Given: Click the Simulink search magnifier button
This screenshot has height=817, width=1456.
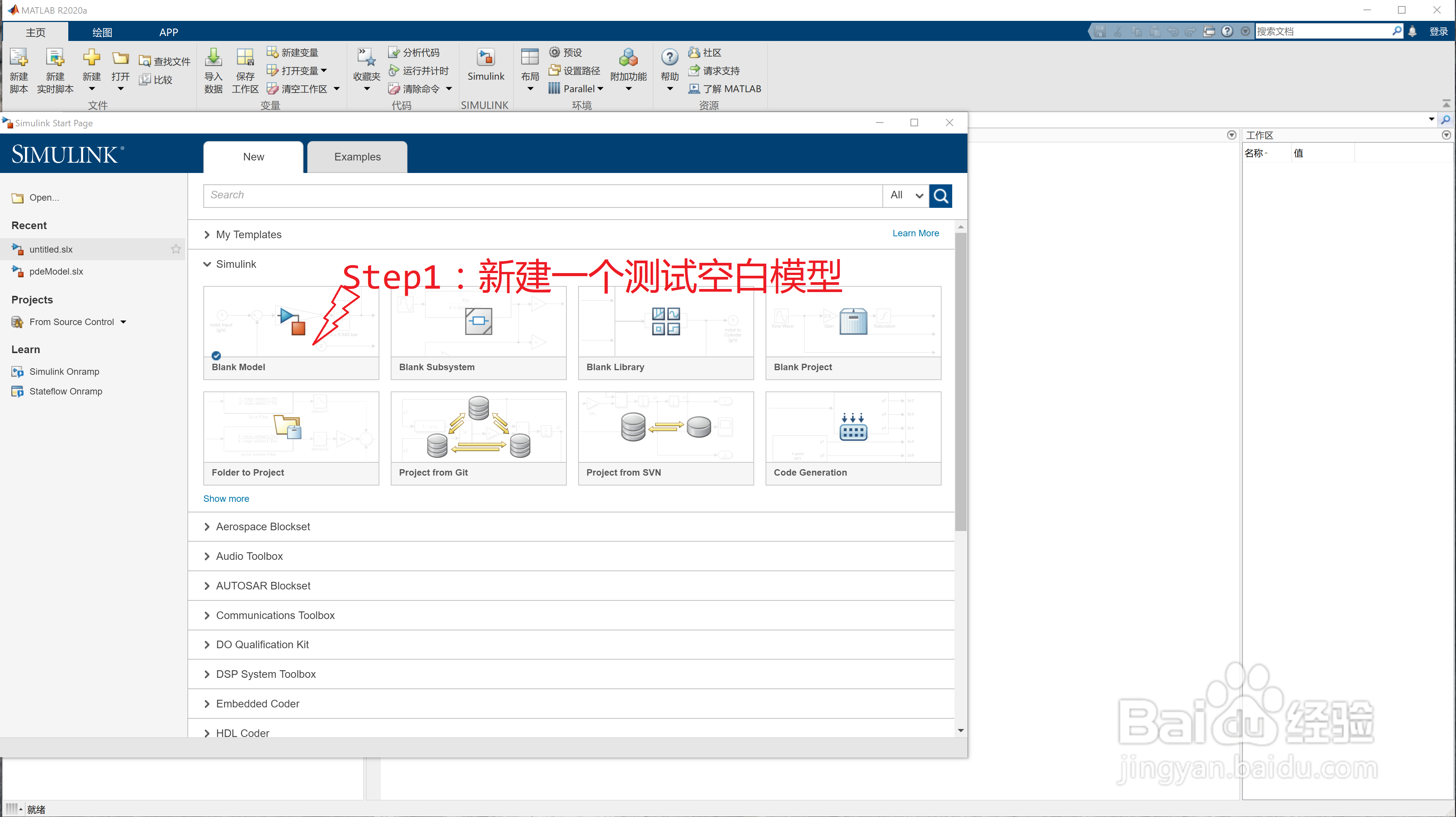Looking at the screenshot, I should 940,195.
